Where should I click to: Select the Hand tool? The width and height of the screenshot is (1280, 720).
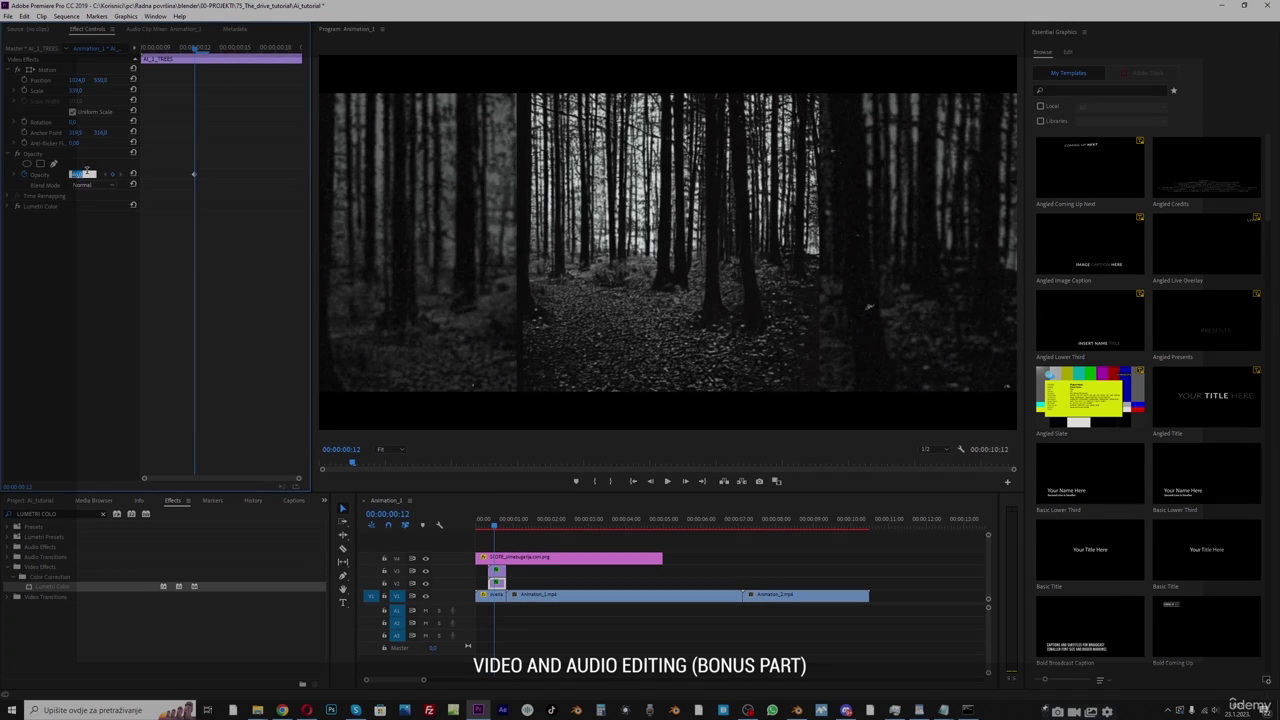(343, 589)
